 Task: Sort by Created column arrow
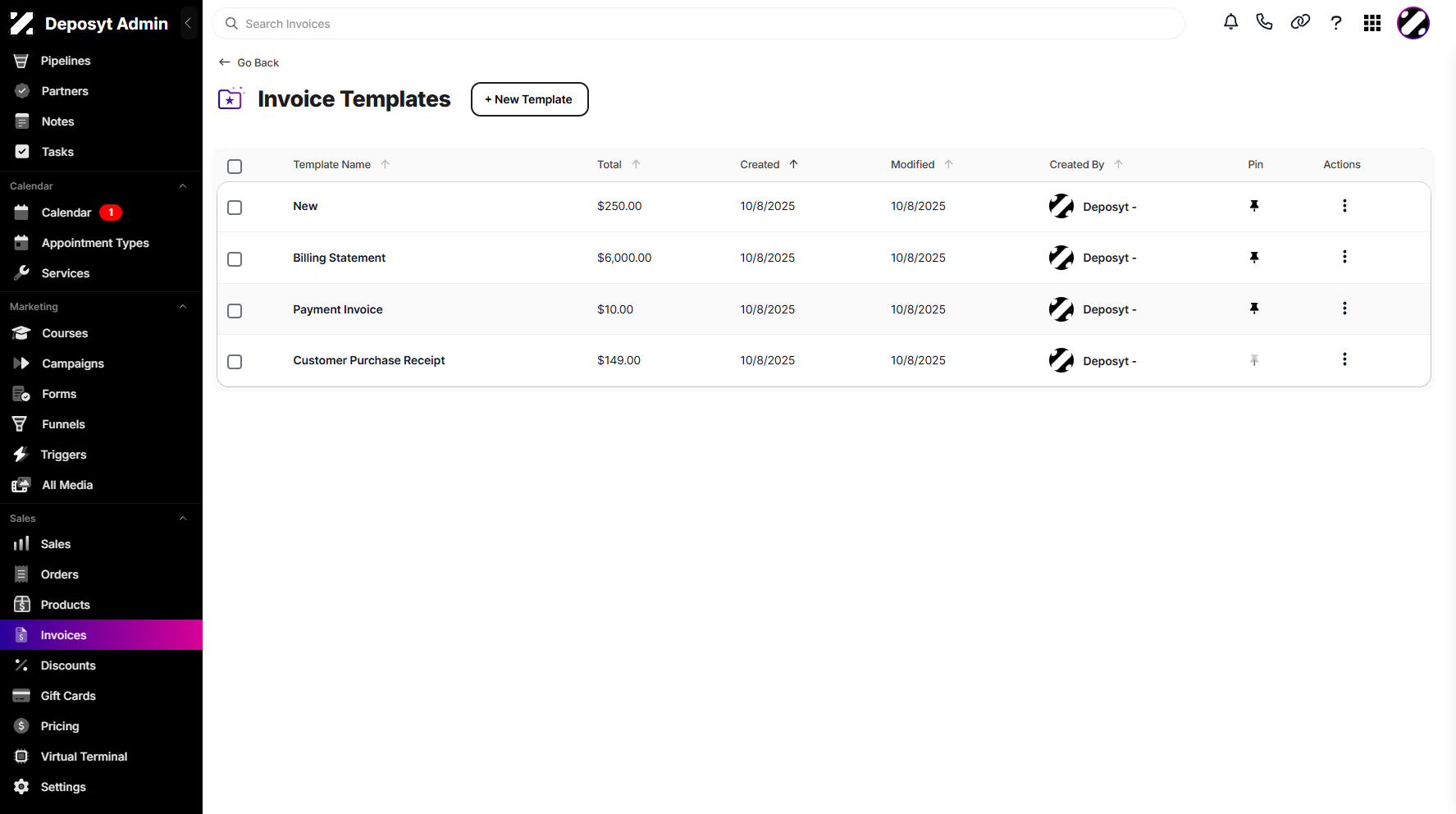click(x=794, y=164)
